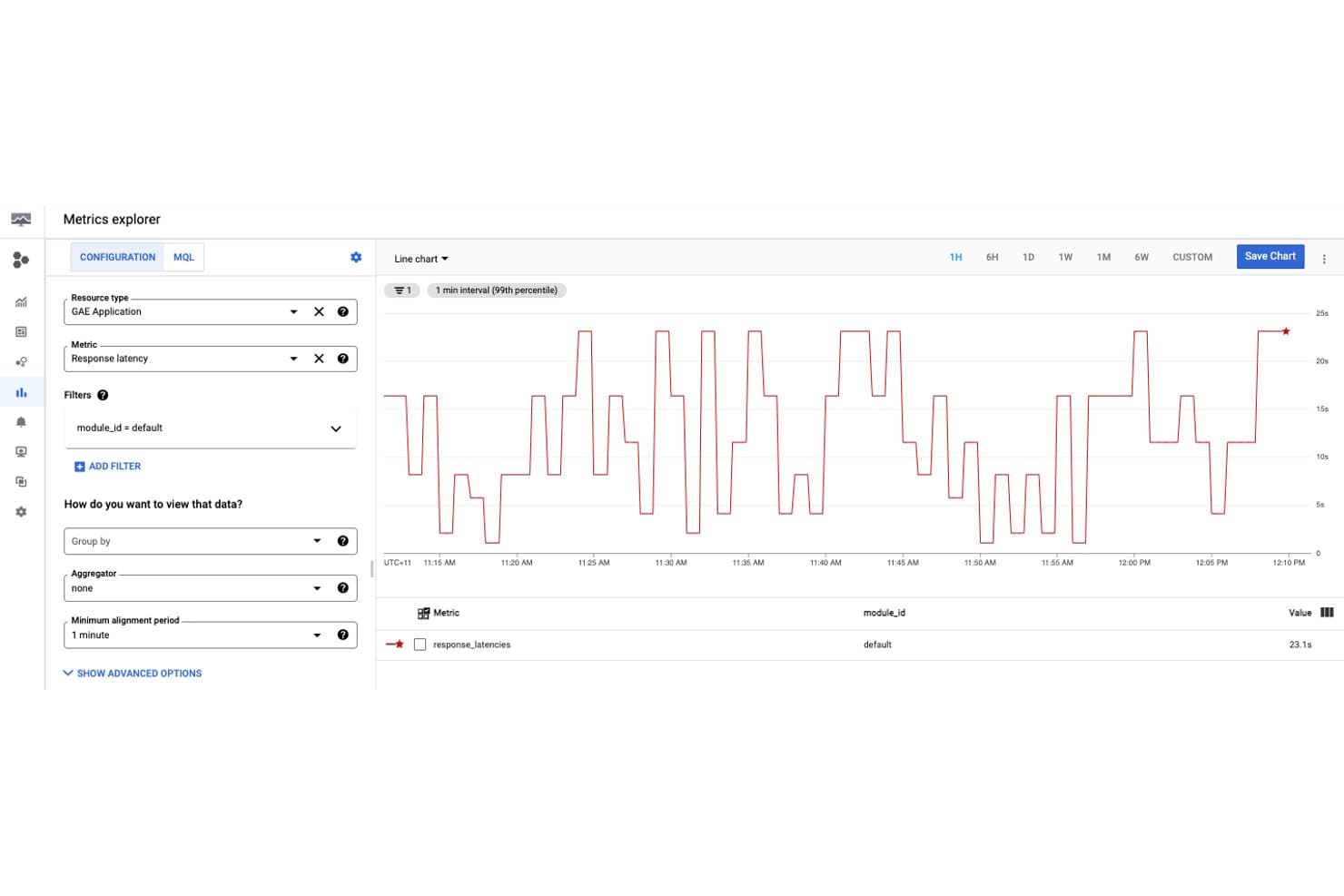Open the Alerting bell sidebar icon
This screenshot has height=896, width=1344.
(21, 422)
